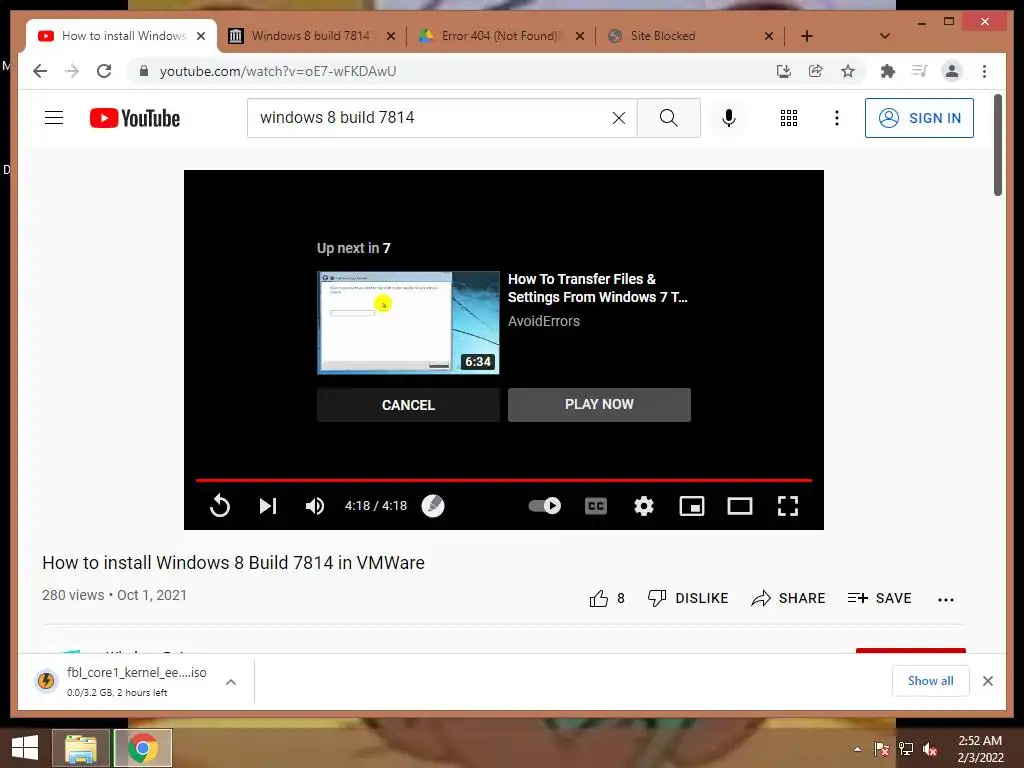Open Chrome extensions puzzle icon
1024x768 pixels.
(x=888, y=71)
